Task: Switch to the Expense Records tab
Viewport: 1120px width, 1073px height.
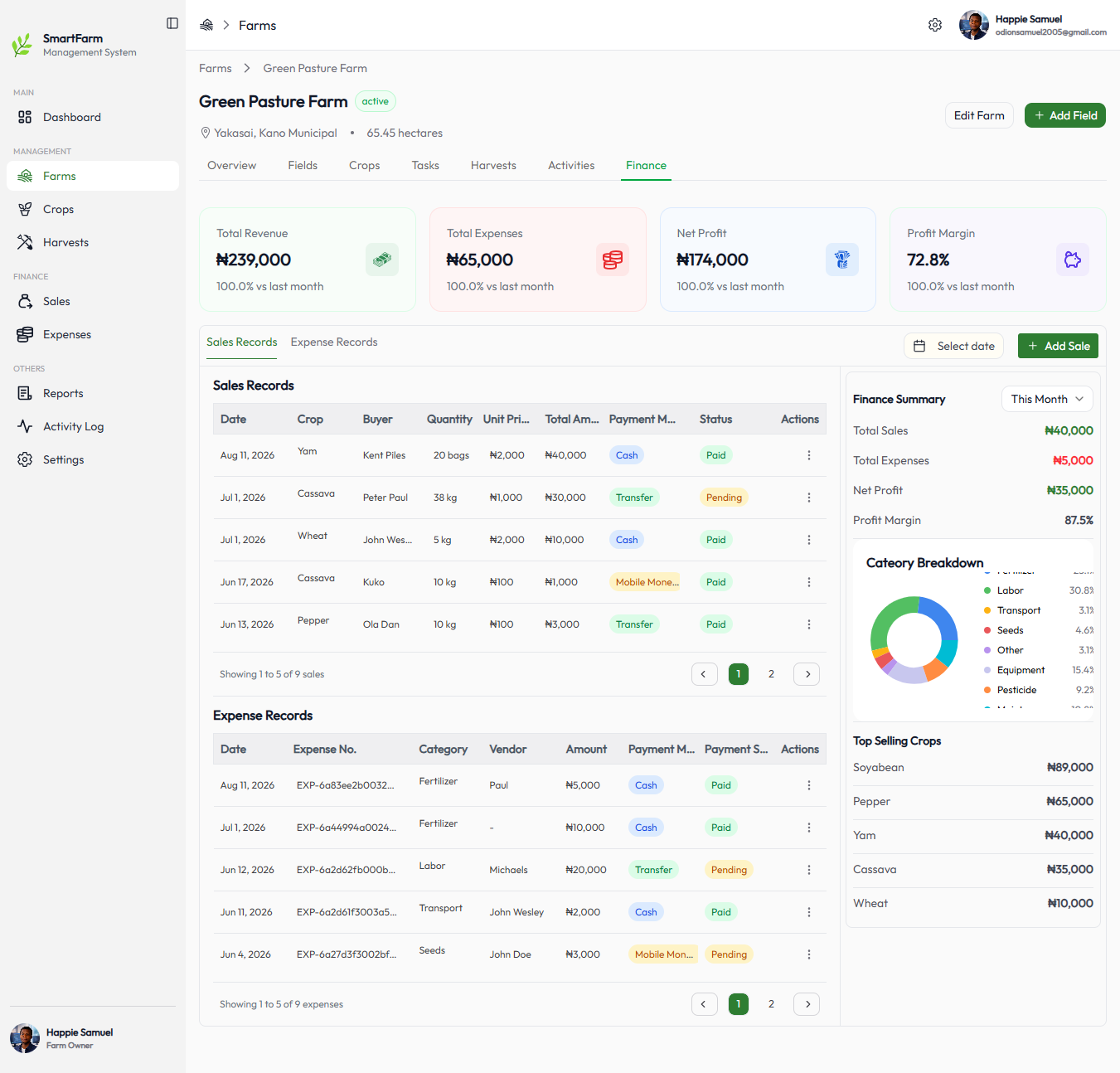Action: coord(334,342)
